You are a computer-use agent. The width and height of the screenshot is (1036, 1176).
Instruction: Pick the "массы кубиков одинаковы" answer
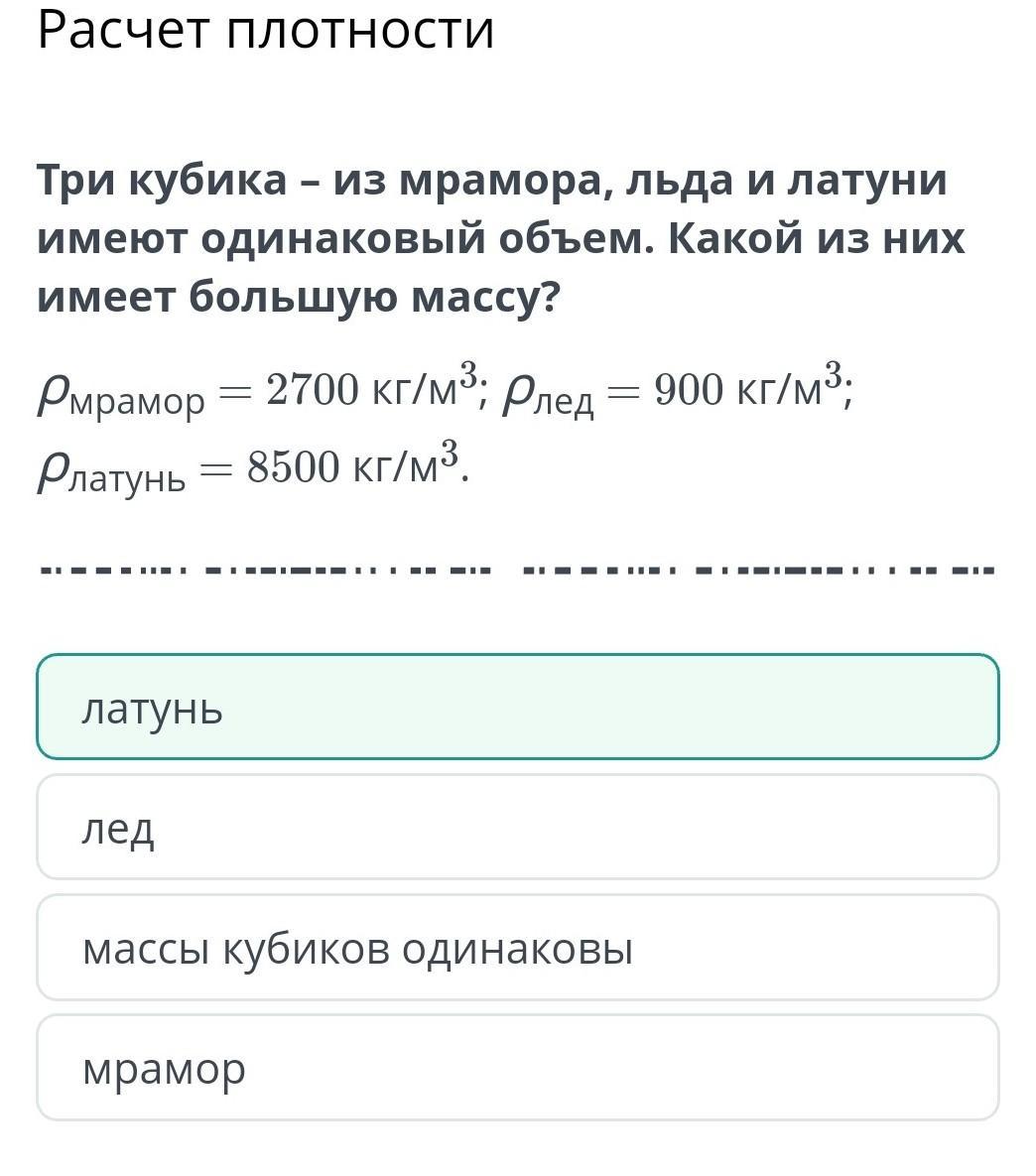[x=517, y=948]
